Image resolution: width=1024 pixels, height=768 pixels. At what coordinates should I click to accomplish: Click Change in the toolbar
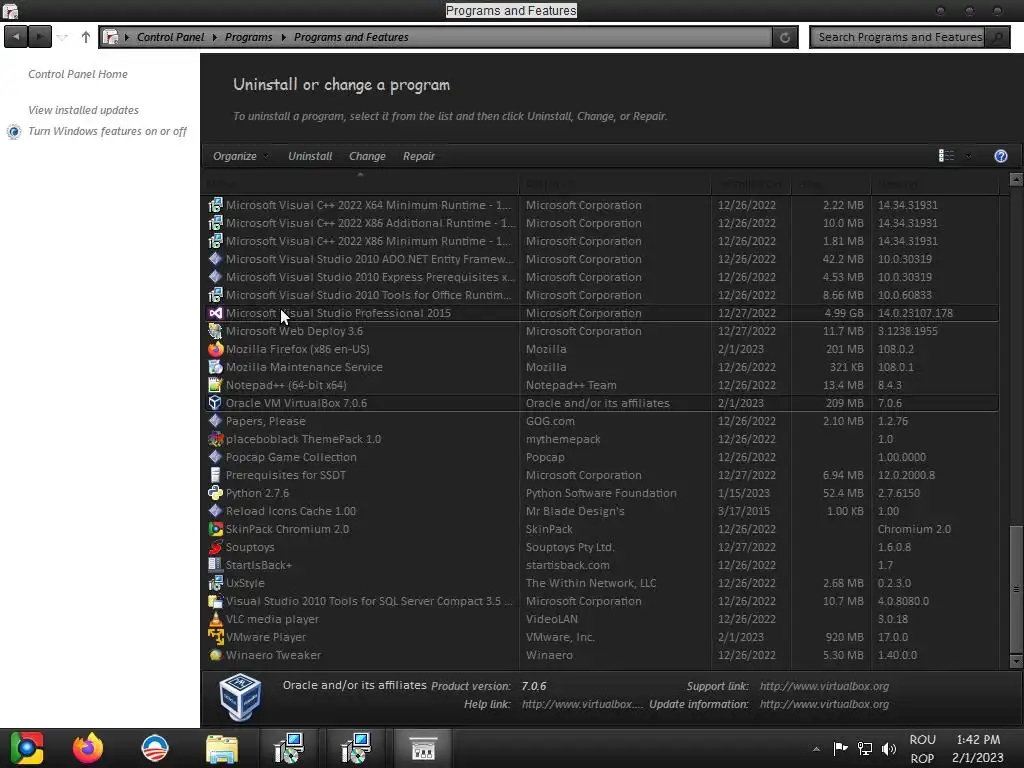pos(367,156)
